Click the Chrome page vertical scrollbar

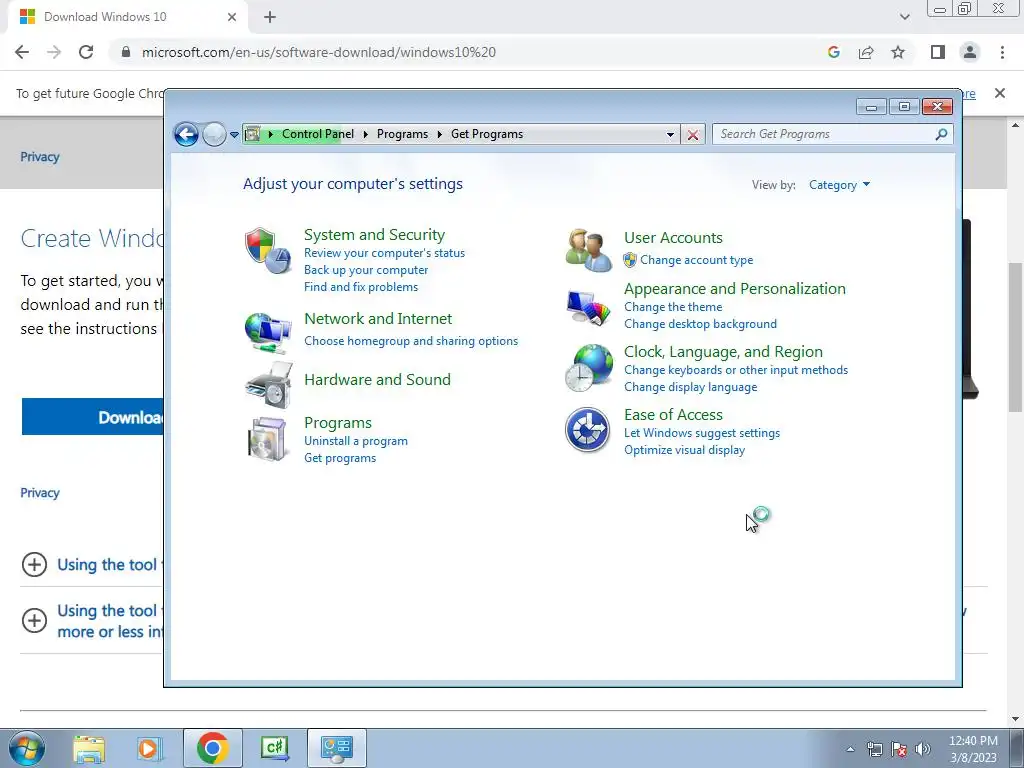click(x=1015, y=336)
